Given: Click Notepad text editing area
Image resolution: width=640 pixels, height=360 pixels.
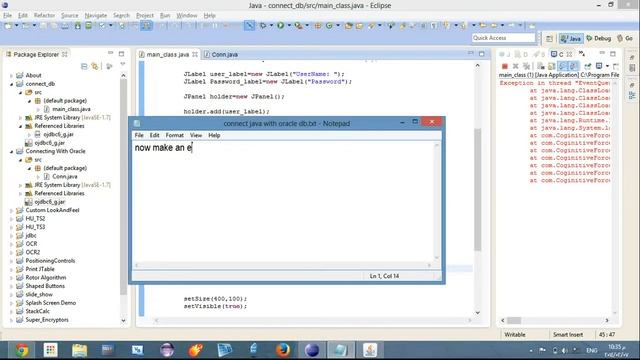Looking at the screenshot, I should (284, 202).
